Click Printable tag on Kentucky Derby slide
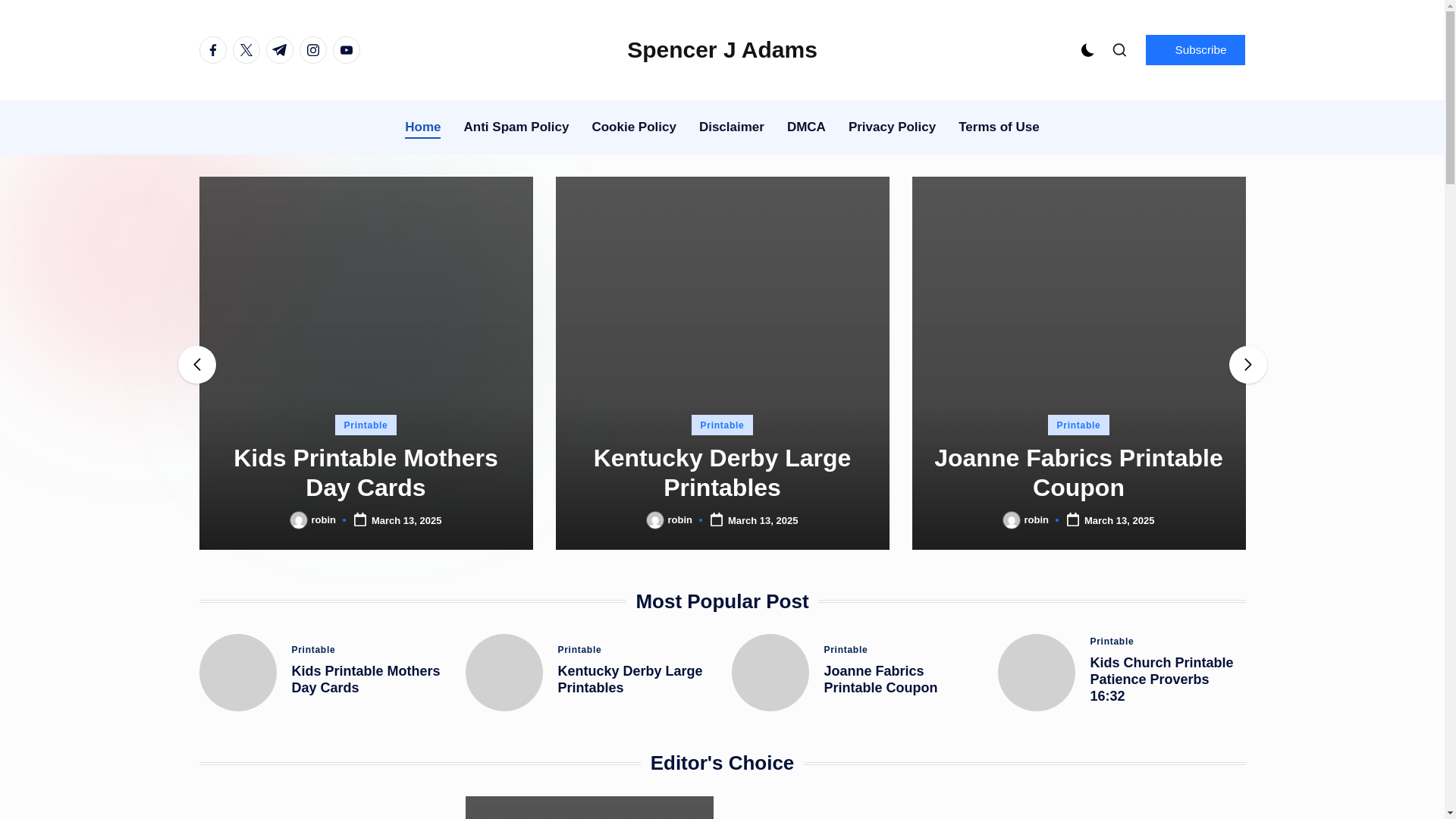Viewport: 1456px width, 819px height. tap(722, 425)
